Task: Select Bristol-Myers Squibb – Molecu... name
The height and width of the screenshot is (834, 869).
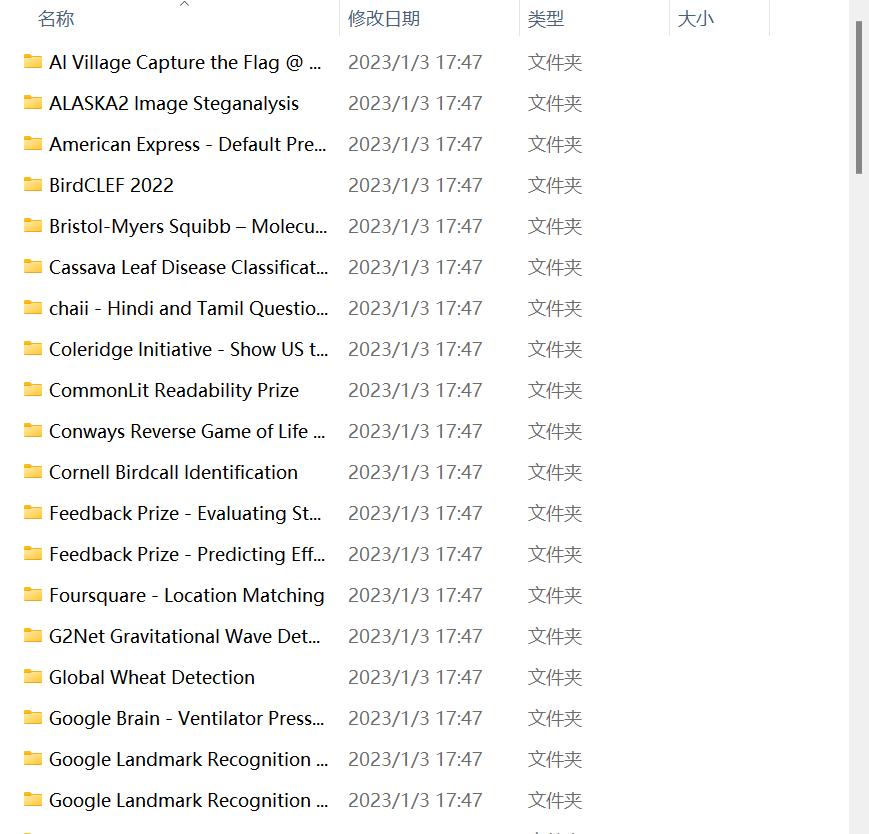Action: pos(188,227)
